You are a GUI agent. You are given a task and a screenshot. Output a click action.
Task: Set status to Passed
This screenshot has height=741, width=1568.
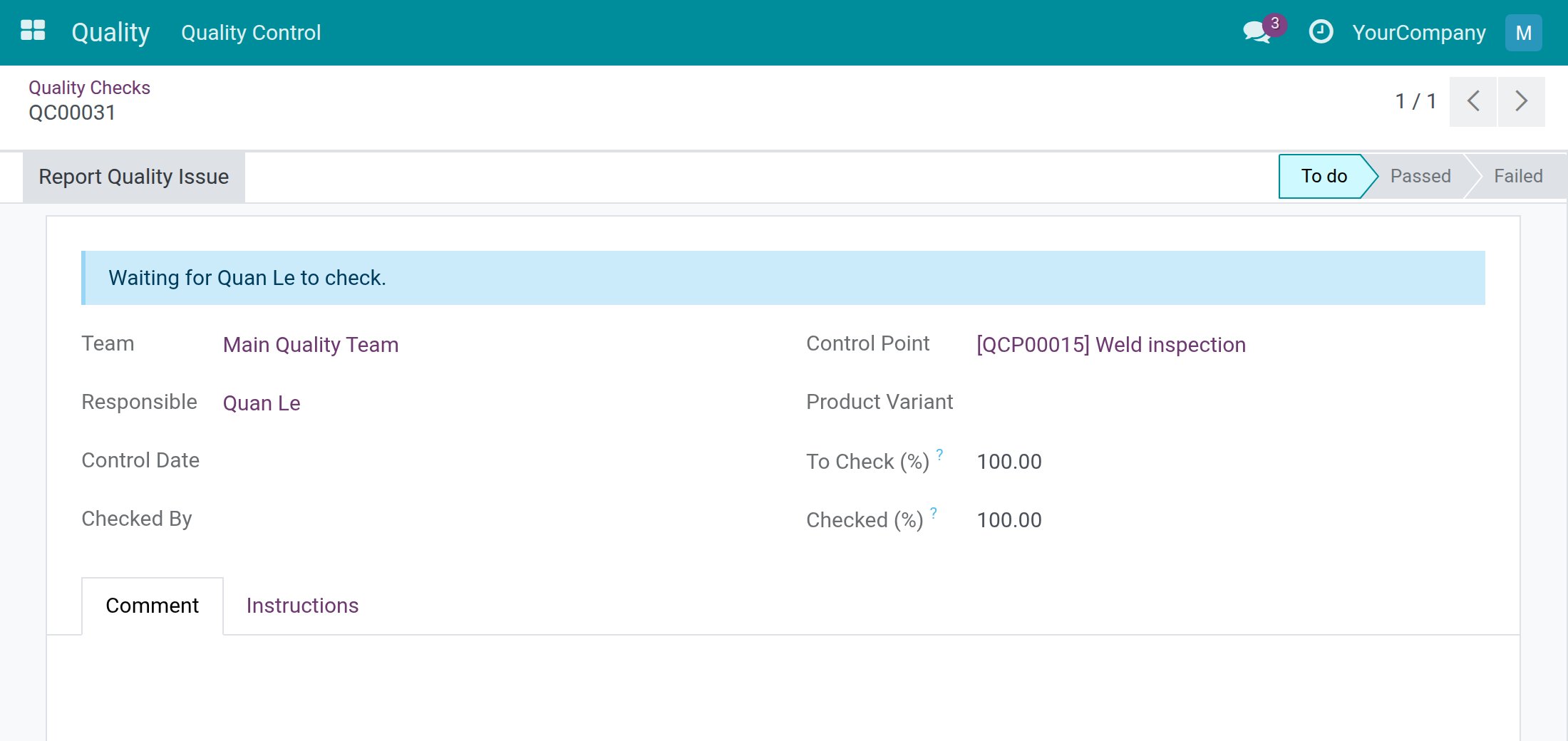[x=1420, y=176]
